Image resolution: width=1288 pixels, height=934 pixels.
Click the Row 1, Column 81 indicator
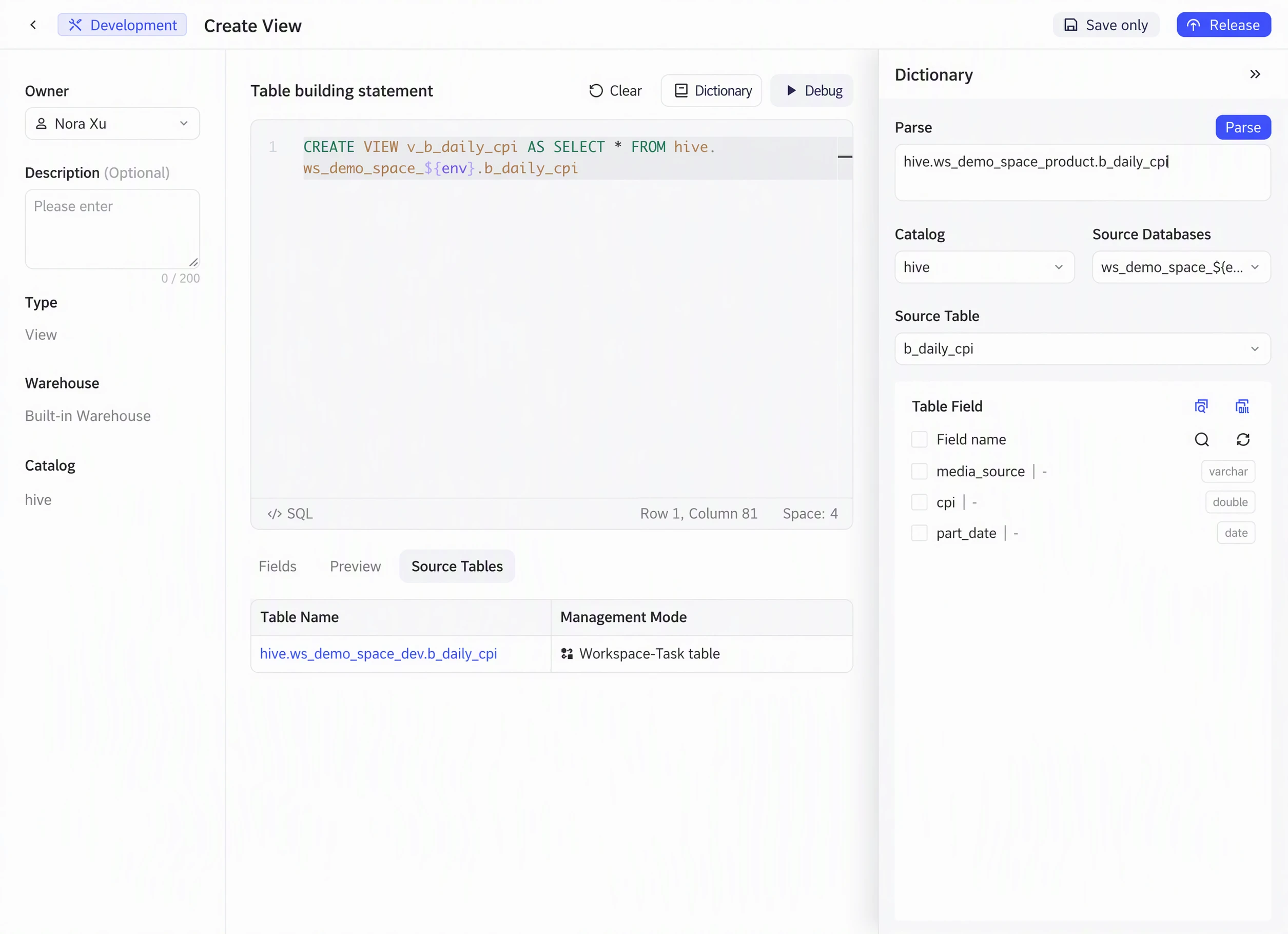[698, 514]
